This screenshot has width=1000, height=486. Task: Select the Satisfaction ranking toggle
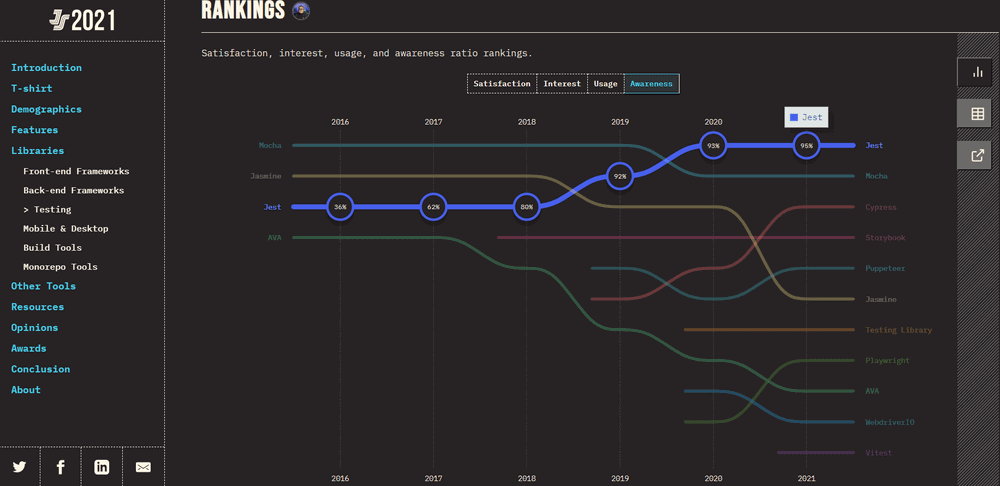pos(502,84)
